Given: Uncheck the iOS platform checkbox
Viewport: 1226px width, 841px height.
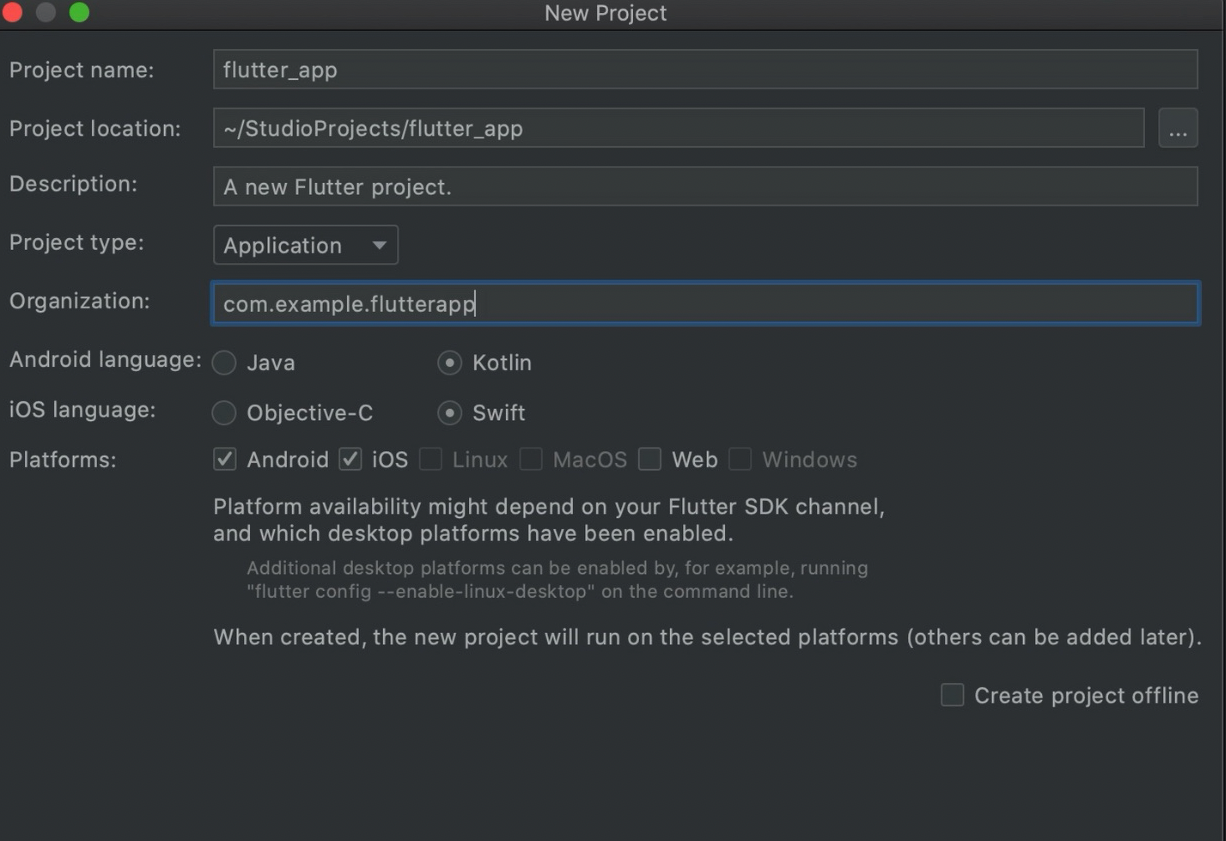Looking at the screenshot, I should 350,460.
